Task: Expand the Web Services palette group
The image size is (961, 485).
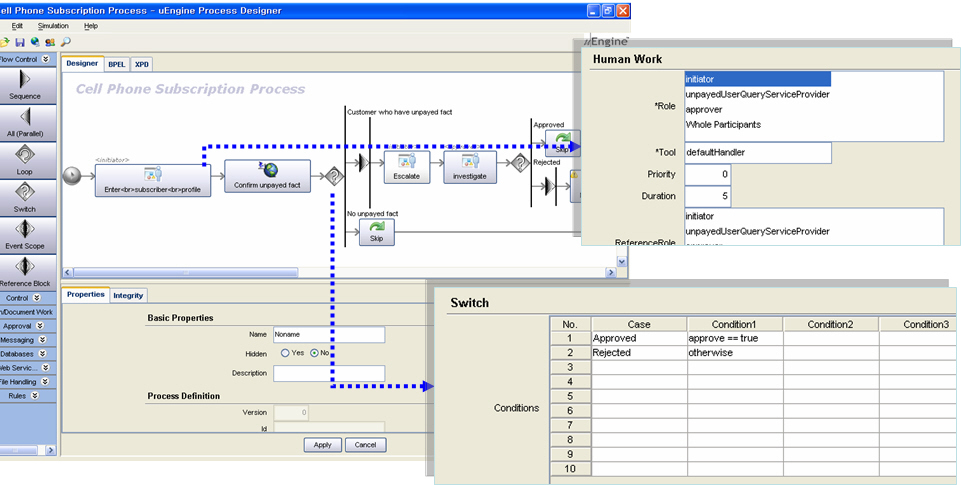Action: pos(45,368)
